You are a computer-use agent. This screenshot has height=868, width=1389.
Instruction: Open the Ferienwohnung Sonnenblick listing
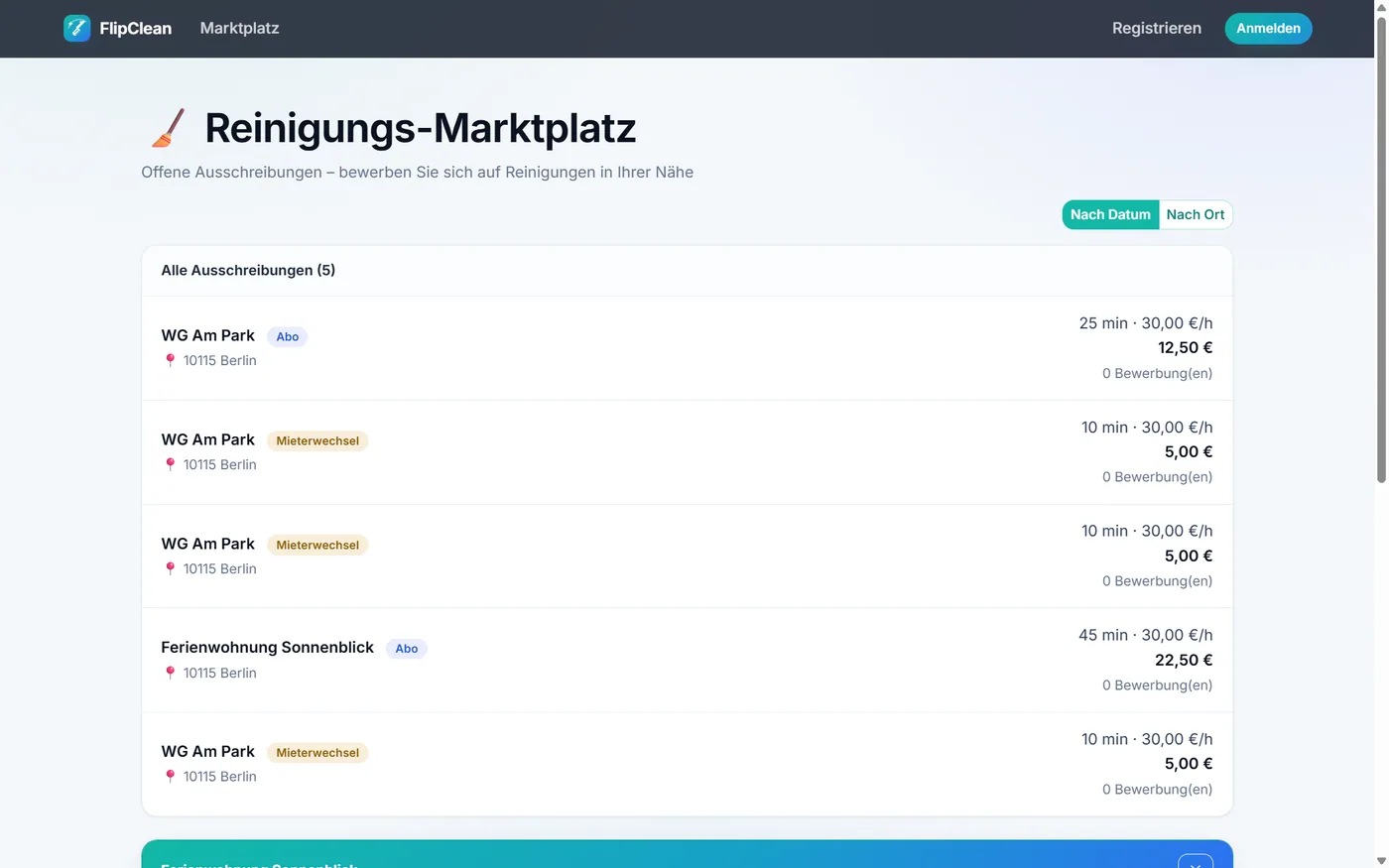pyautogui.click(x=687, y=660)
